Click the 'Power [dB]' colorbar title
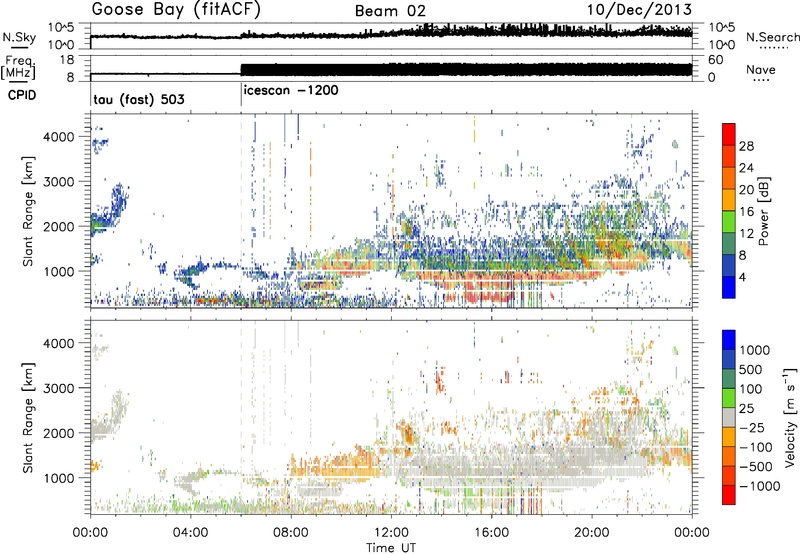 pos(763,211)
